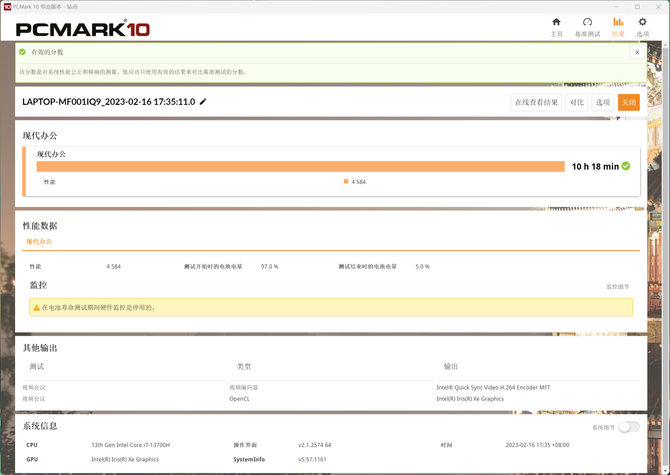Open Monitoring details (监控细节) link
Viewport: 670px width, 475px height.
coord(617,287)
